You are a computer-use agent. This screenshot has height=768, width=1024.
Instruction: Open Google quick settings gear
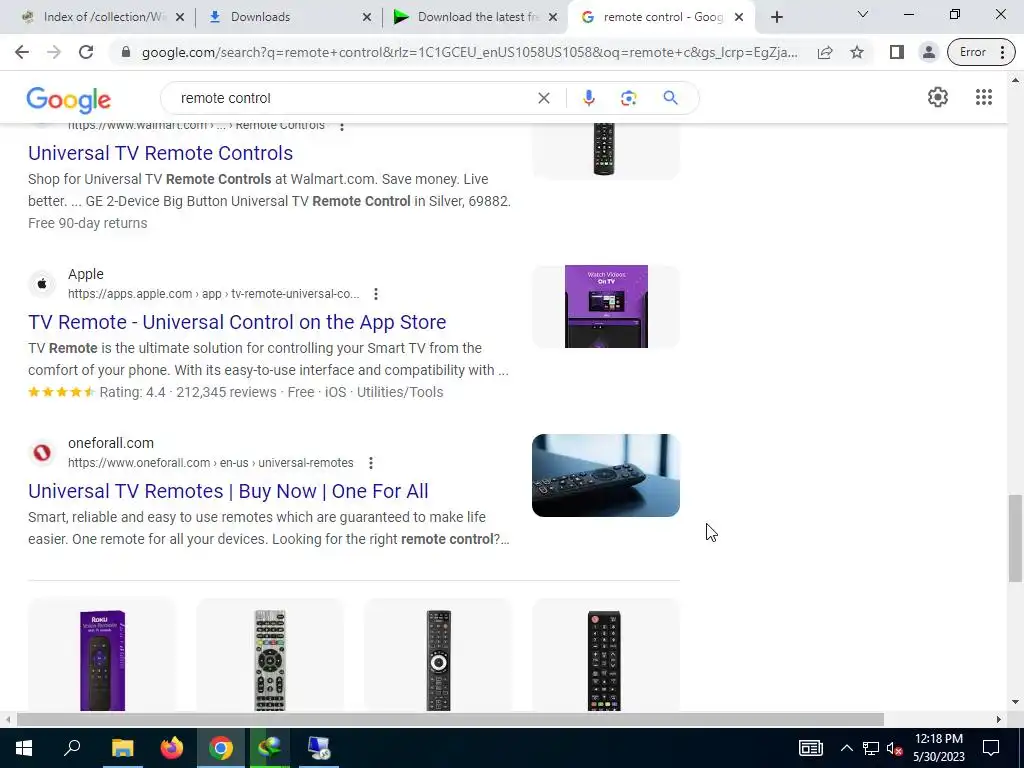pyautogui.click(x=938, y=97)
